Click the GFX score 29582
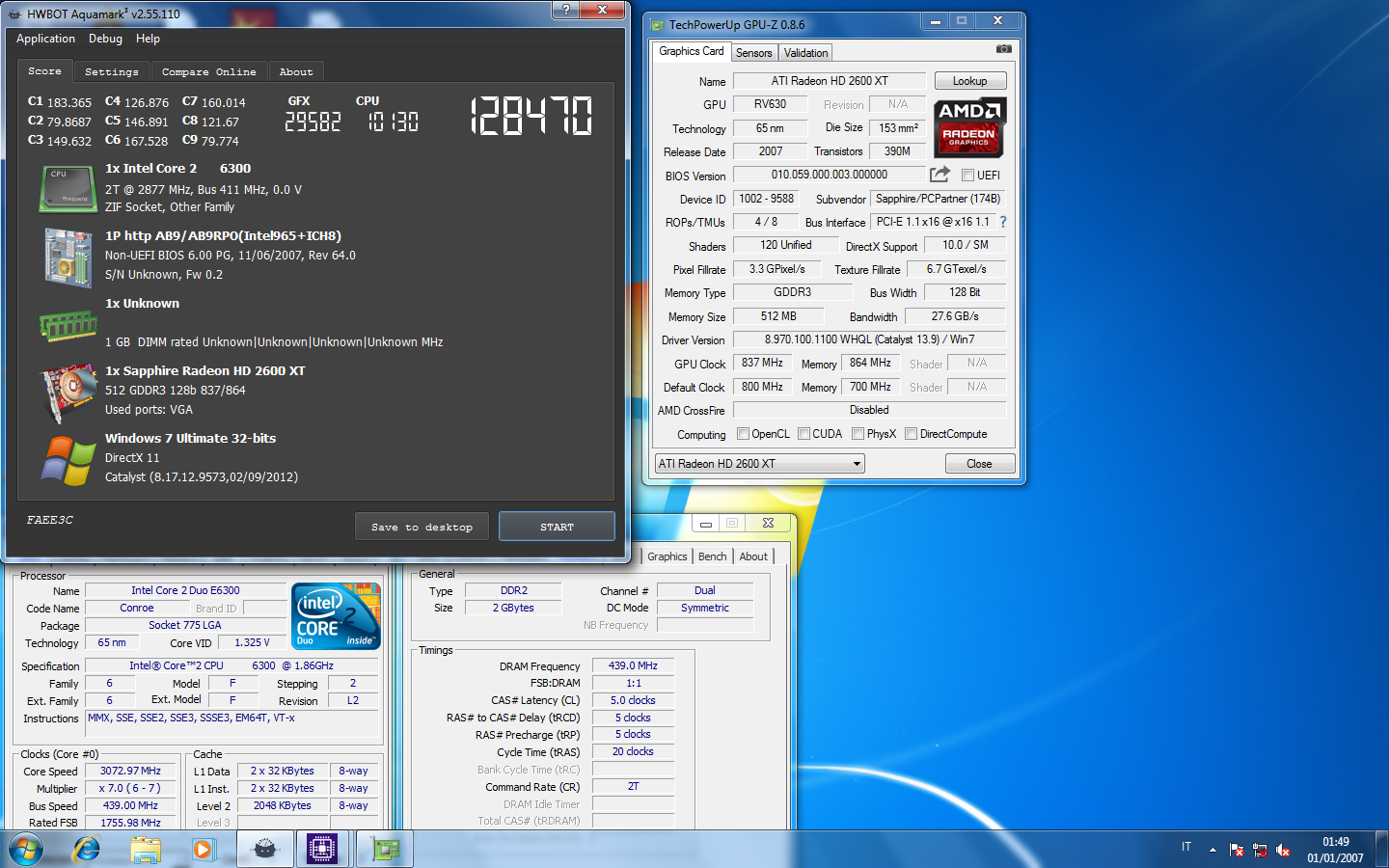This screenshot has width=1389, height=868. tap(313, 122)
